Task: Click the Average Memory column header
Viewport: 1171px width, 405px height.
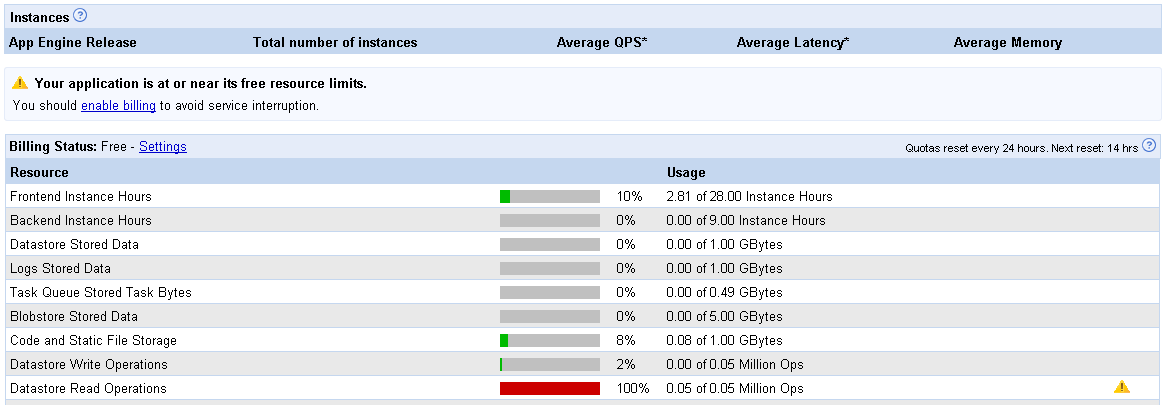Action: [x=1007, y=43]
